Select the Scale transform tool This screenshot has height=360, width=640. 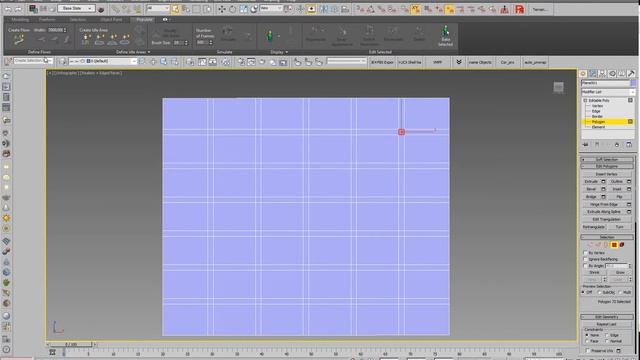coord(243,9)
